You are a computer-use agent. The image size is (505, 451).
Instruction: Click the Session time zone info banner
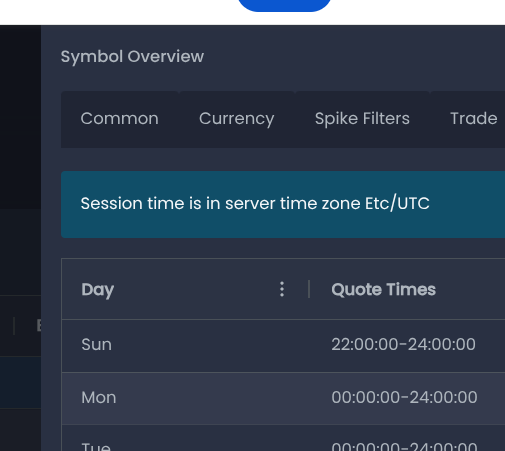click(x=283, y=204)
